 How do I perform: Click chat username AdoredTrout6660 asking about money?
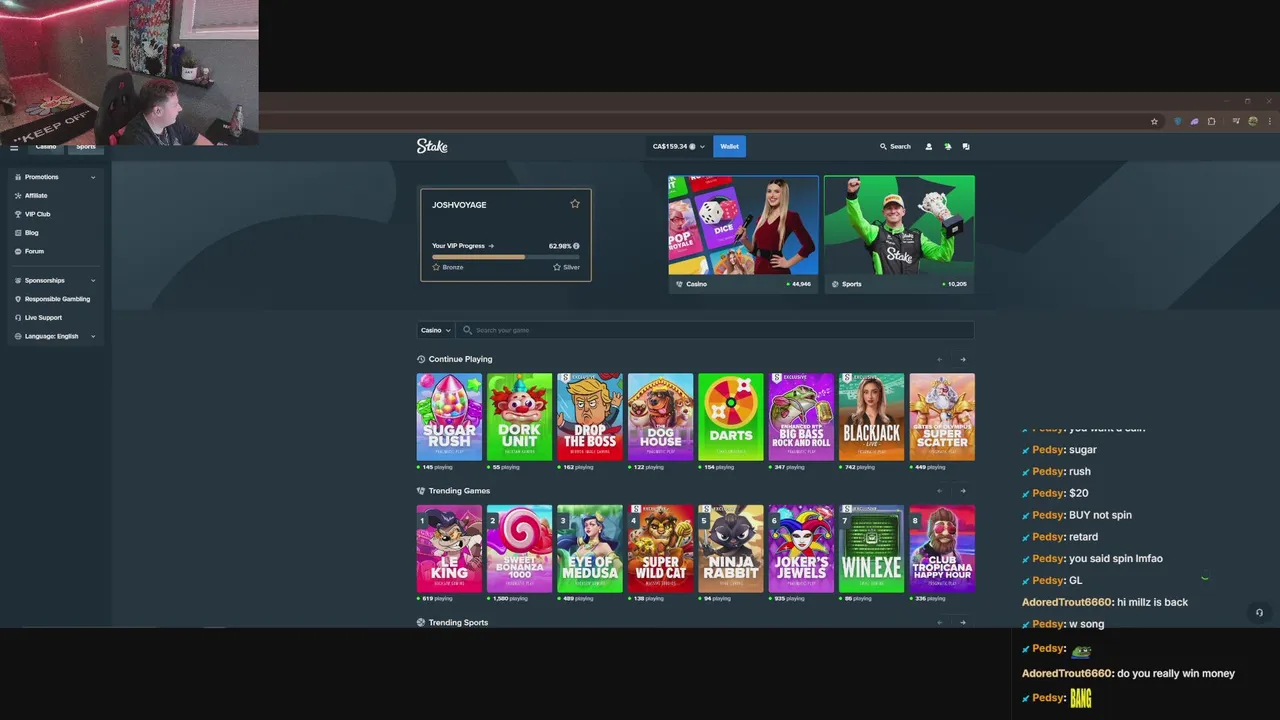[1067, 673]
